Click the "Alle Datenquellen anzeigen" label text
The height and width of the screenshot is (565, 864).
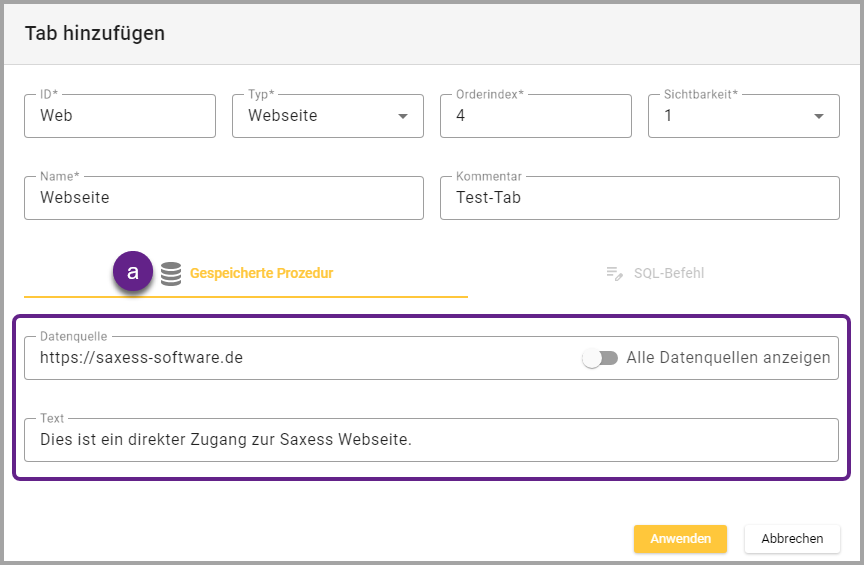tap(728, 358)
